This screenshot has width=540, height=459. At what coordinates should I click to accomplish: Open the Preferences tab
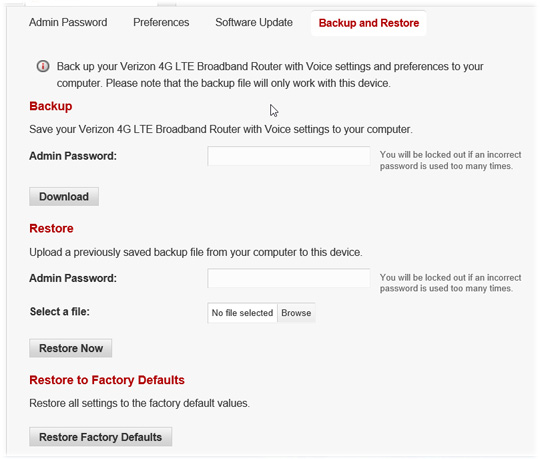(x=161, y=22)
